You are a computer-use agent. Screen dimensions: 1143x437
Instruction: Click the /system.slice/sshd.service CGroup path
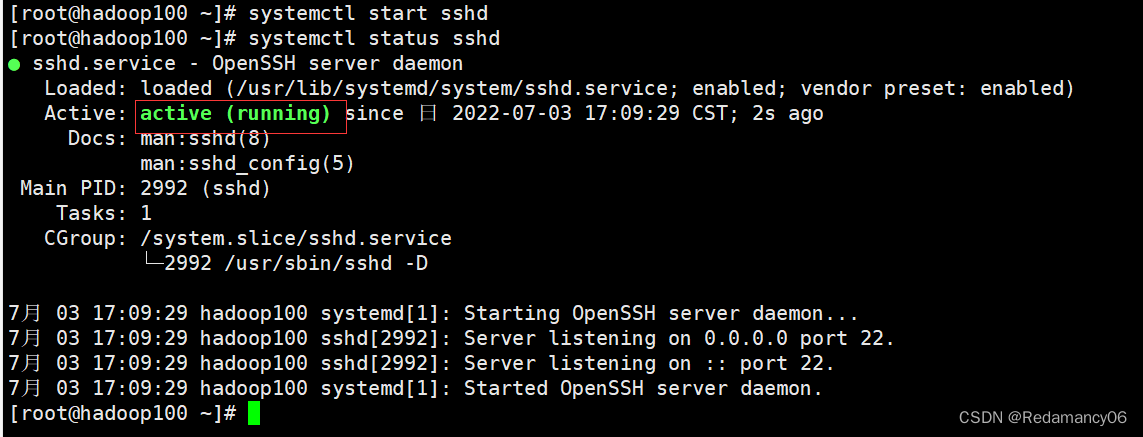click(296, 239)
